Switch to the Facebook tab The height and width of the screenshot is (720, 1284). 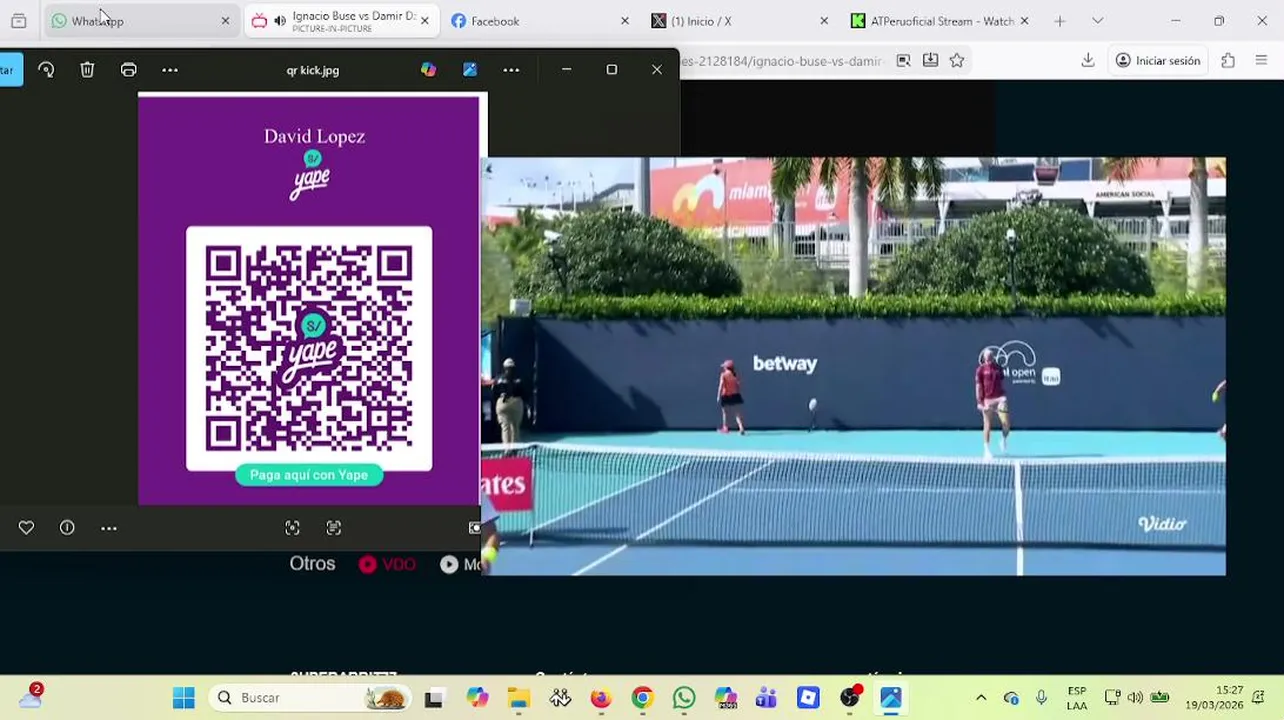point(540,21)
